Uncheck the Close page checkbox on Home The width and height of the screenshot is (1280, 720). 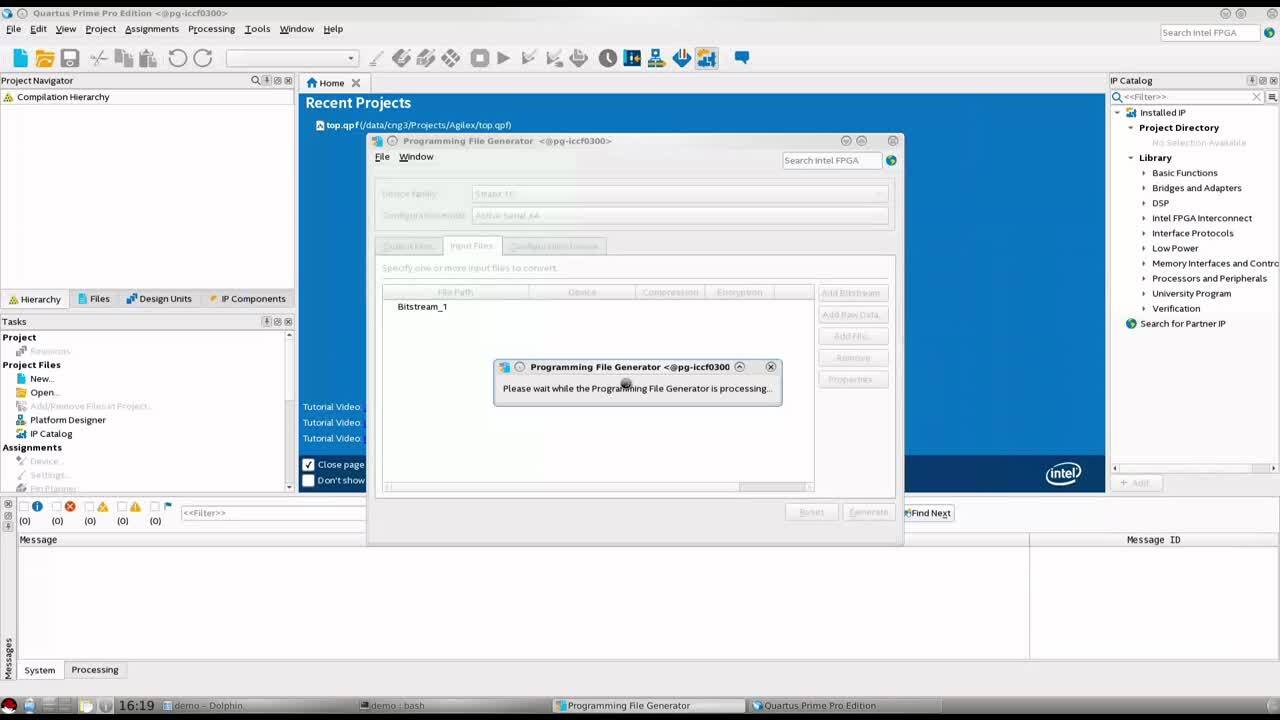tap(309, 465)
